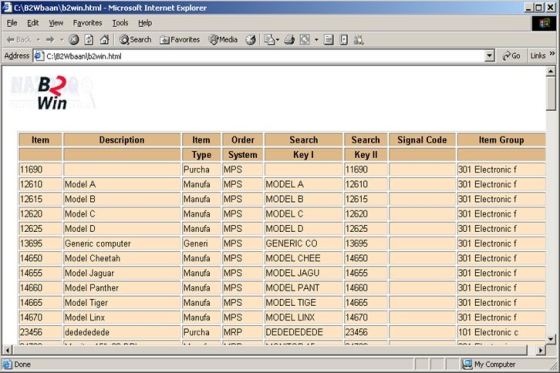
Task: Click the Signal Code column header
Action: click(x=422, y=140)
